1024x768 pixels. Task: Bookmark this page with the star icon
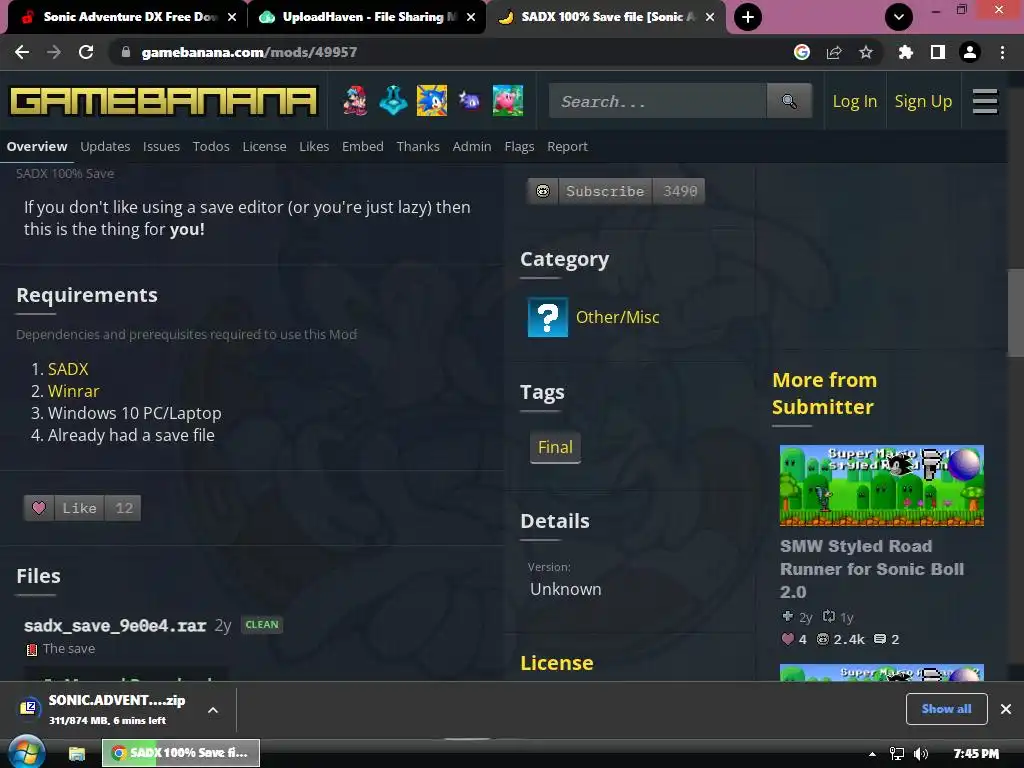tap(865, 52)
